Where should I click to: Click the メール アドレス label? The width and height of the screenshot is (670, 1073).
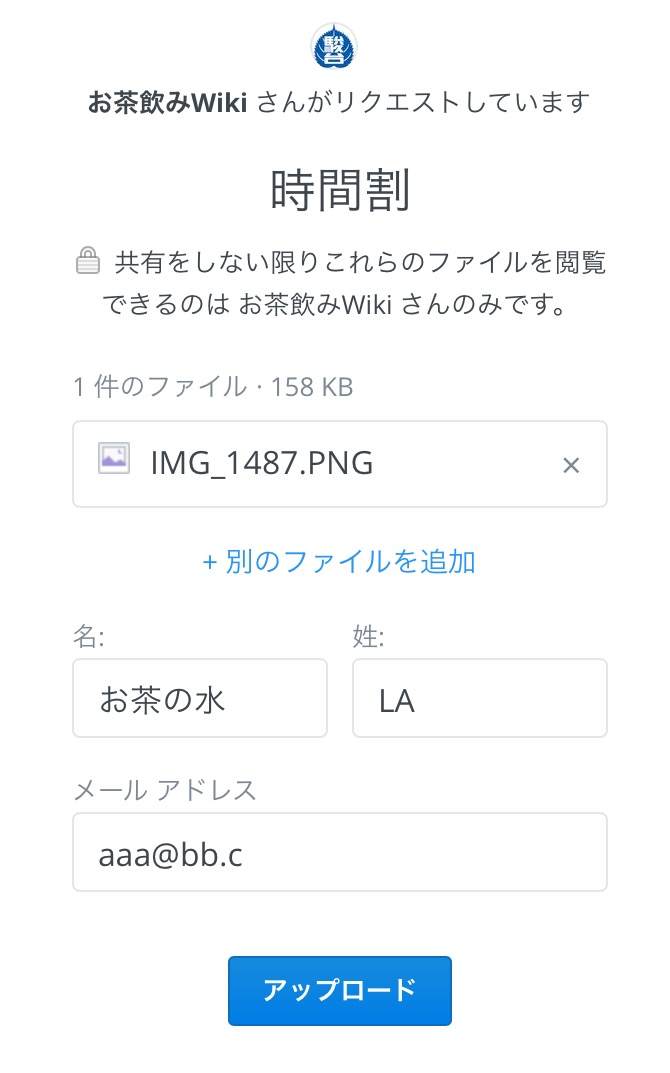(165, 790)
